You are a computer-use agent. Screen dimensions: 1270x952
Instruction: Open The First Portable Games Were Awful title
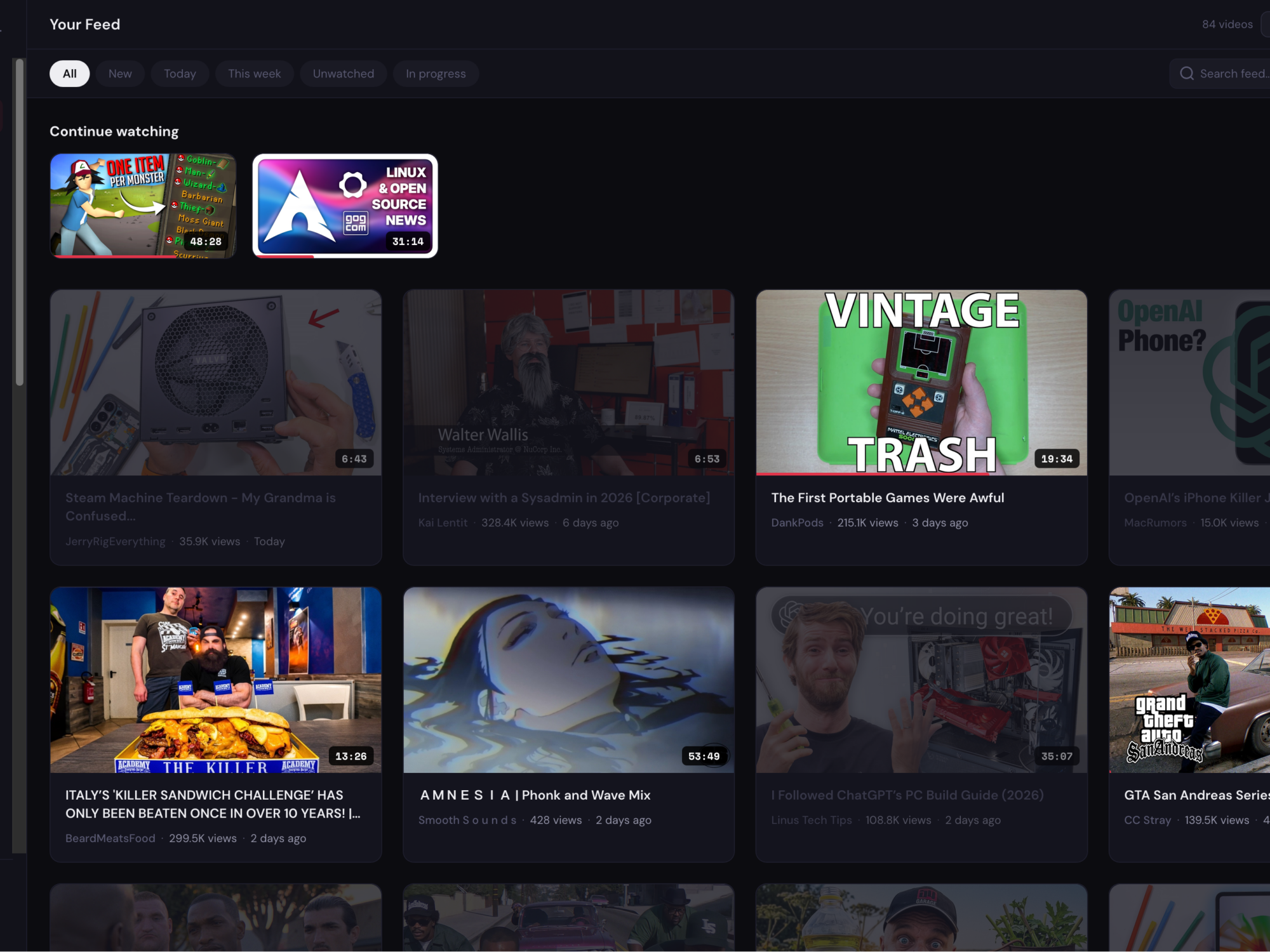point(888,498)
